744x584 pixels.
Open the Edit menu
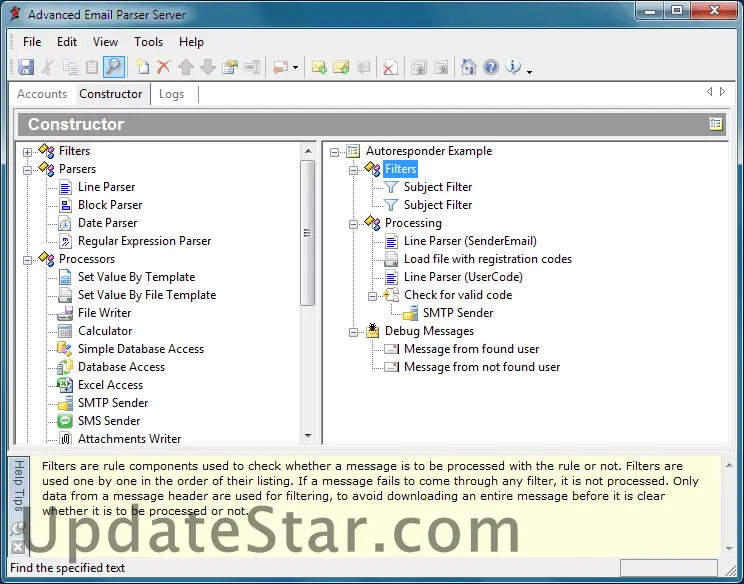[67, 42]
